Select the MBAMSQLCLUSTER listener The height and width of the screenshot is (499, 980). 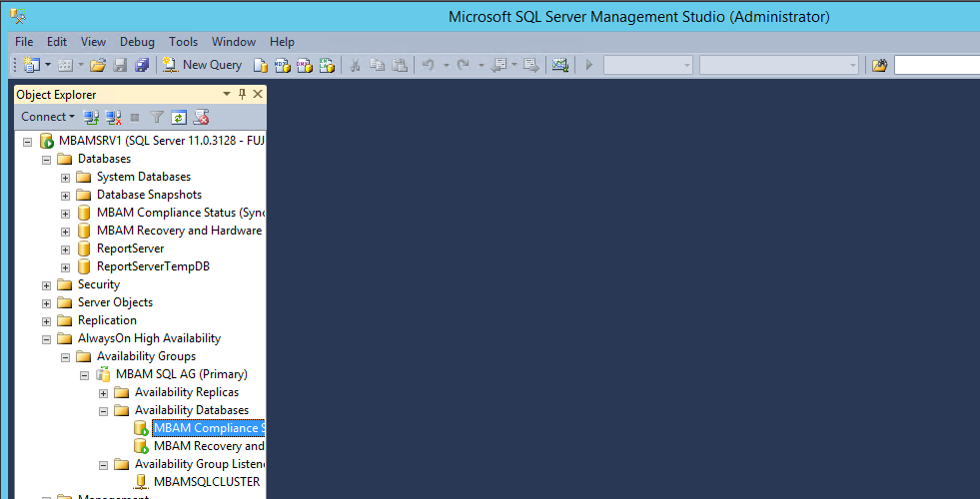[207, 481]
